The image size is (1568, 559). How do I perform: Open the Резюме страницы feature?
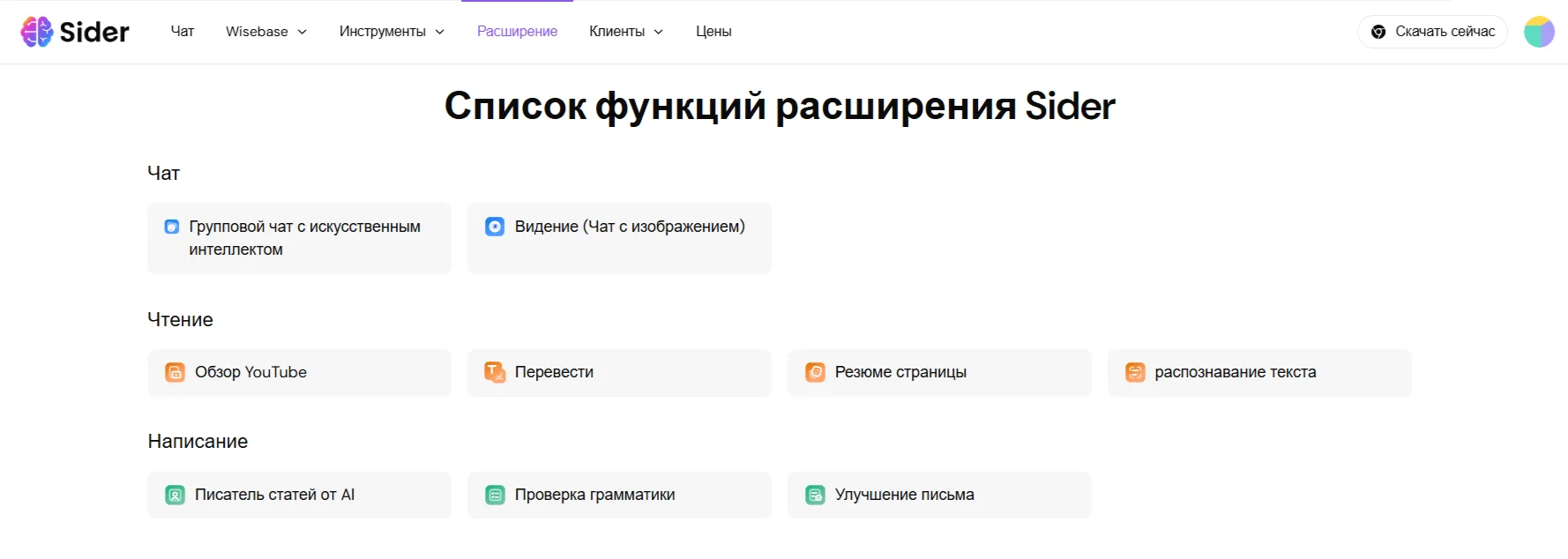(939, 372)
